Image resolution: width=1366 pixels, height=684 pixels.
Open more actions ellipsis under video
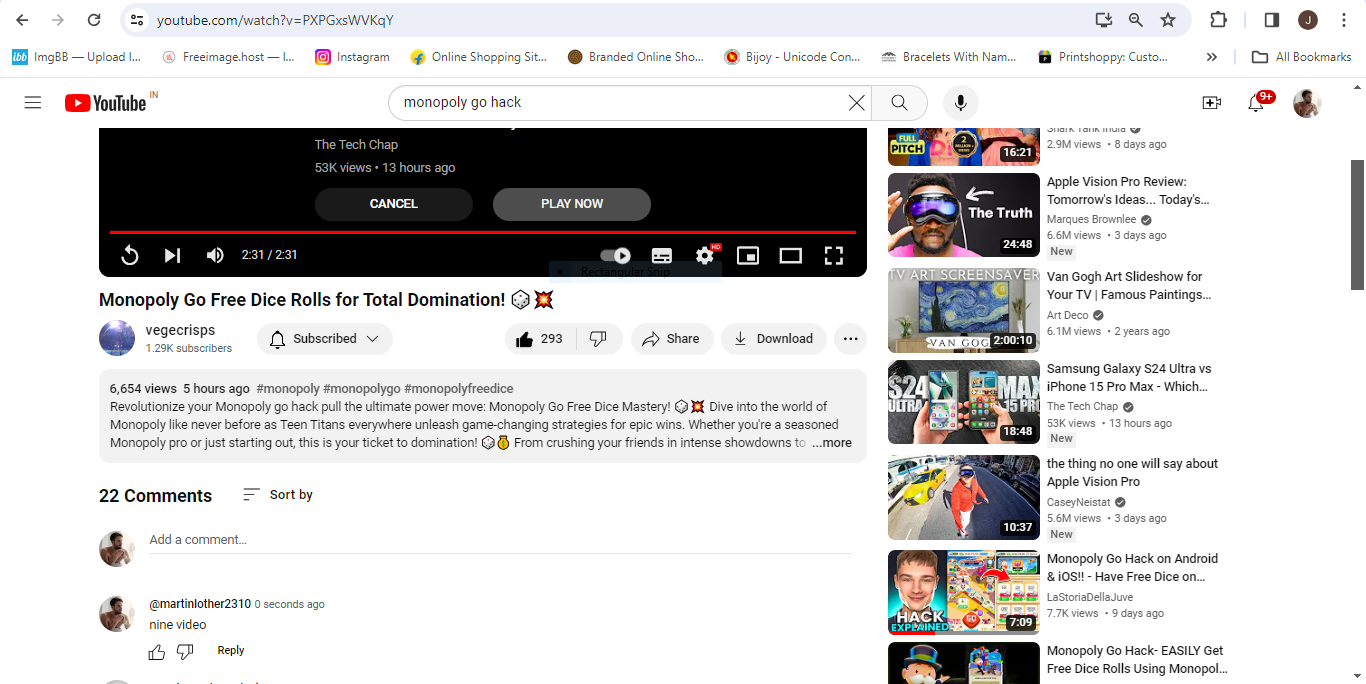pyautogui.click(x=851, y=339)
